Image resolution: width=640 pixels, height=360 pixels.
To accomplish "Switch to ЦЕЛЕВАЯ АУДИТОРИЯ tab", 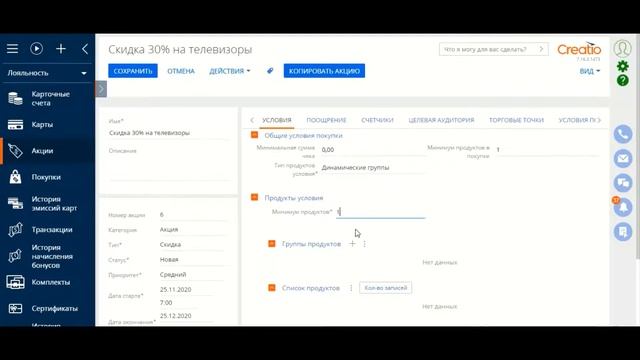I will [x=441, y=120].
